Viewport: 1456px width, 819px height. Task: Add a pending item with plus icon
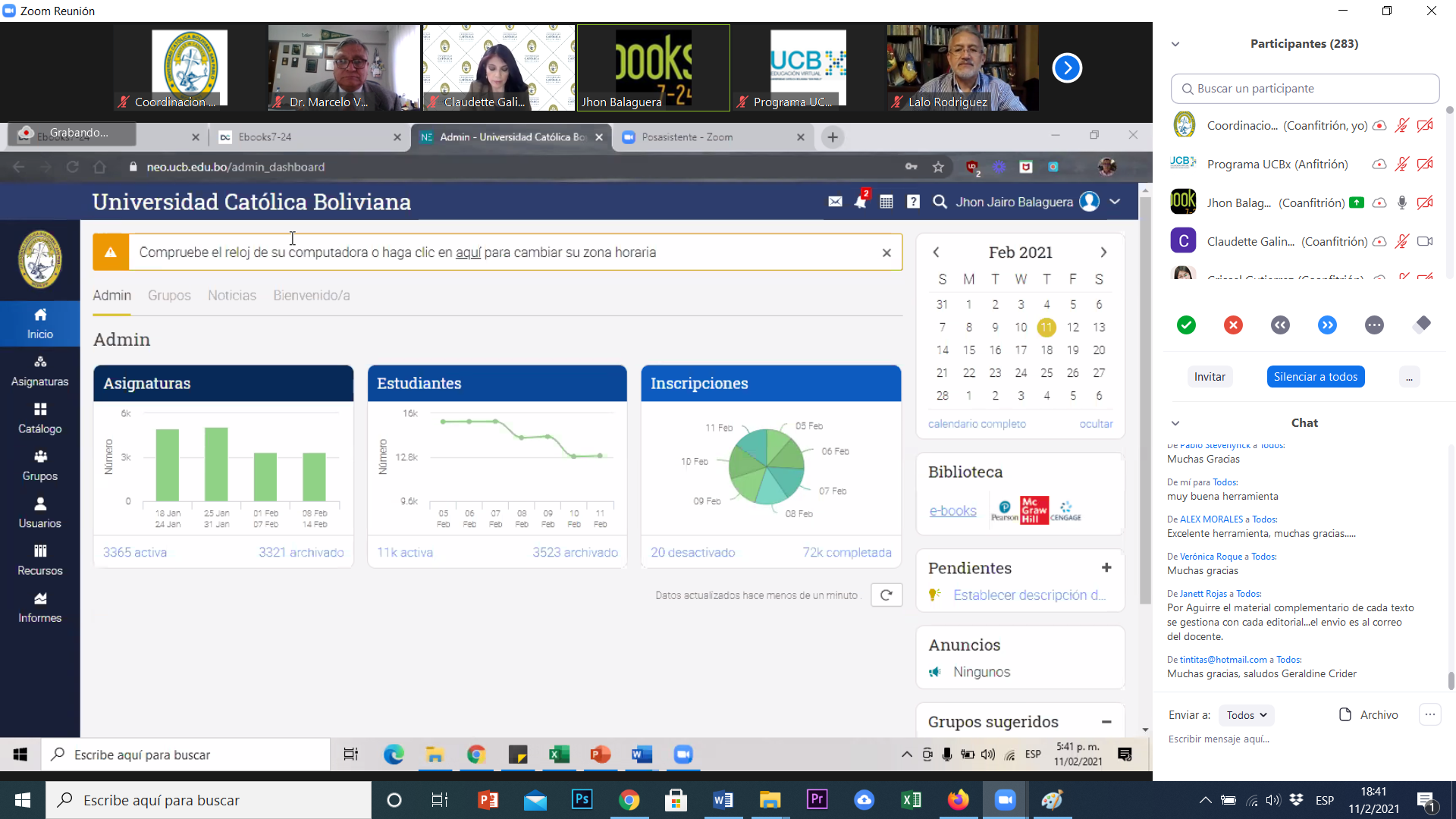1106,568
